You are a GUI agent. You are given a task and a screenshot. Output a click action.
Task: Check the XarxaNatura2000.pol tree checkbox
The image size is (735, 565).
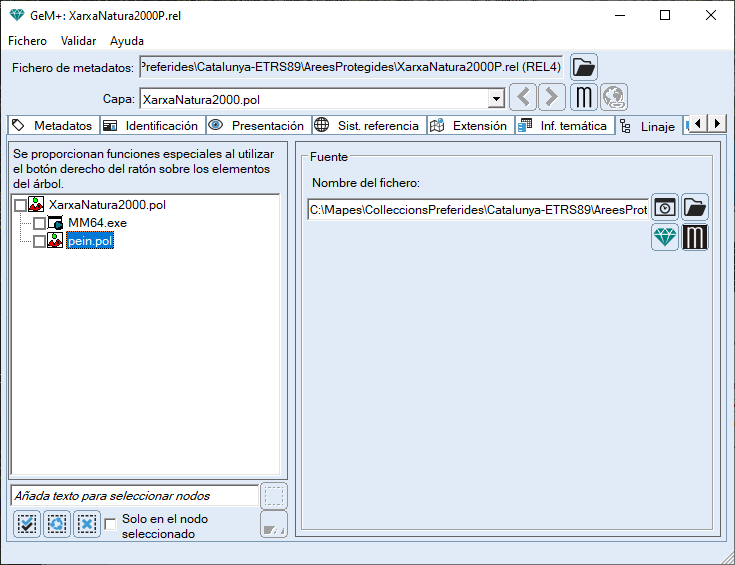click(21, 205)
